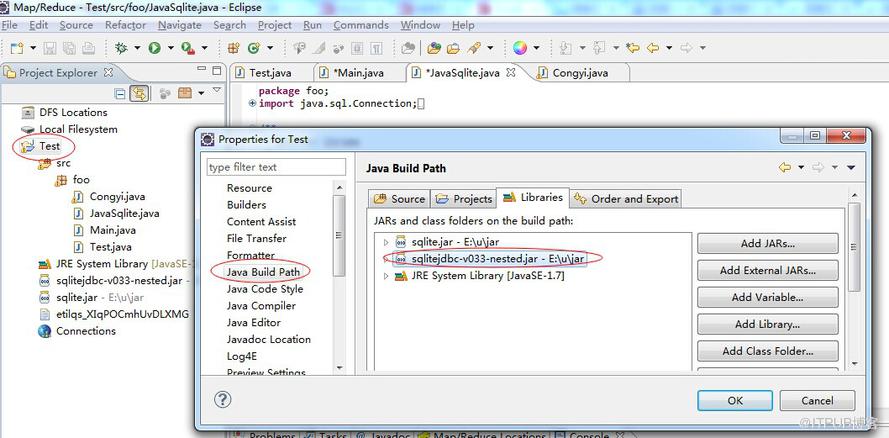Open the Project Explorer view menu triangle
This screenshot has width=889, height=438.
point(217,90)
